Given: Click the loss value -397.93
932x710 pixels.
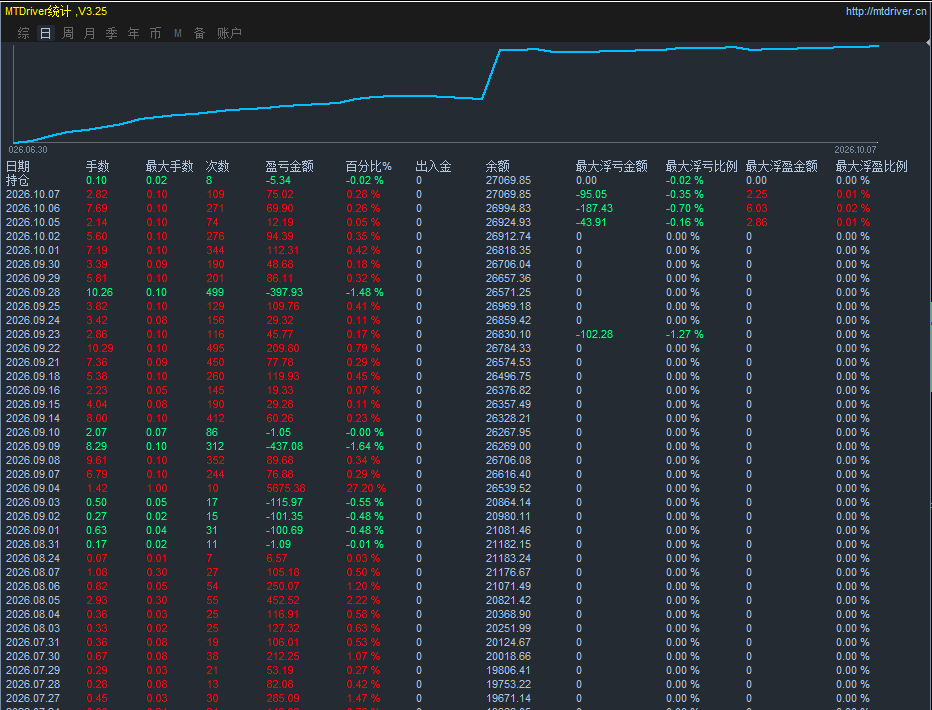Looking at the screenshot, I should 284,292.
